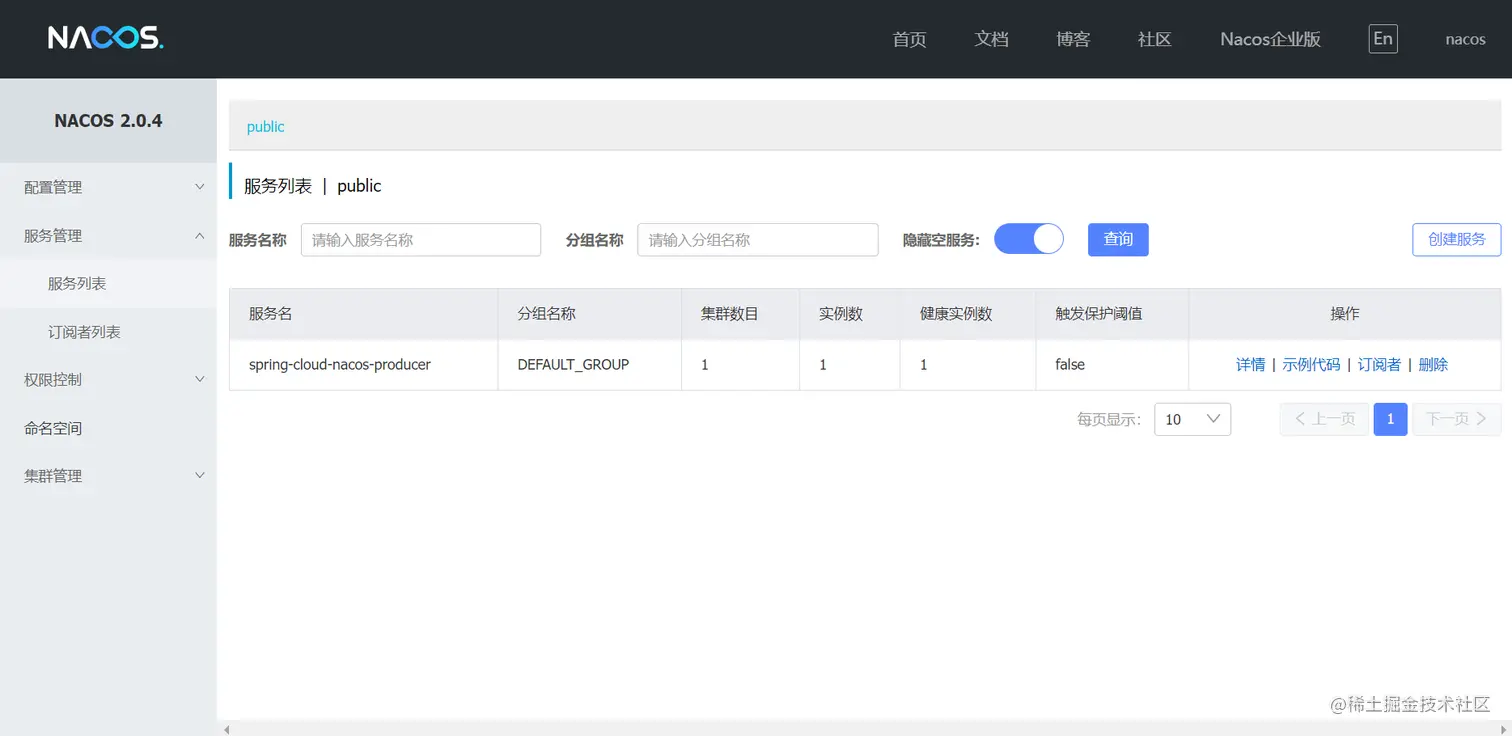Click the false threshold value cell
The height and width of the screenshot is (736, 1512).
click(x=1112, y=364)
